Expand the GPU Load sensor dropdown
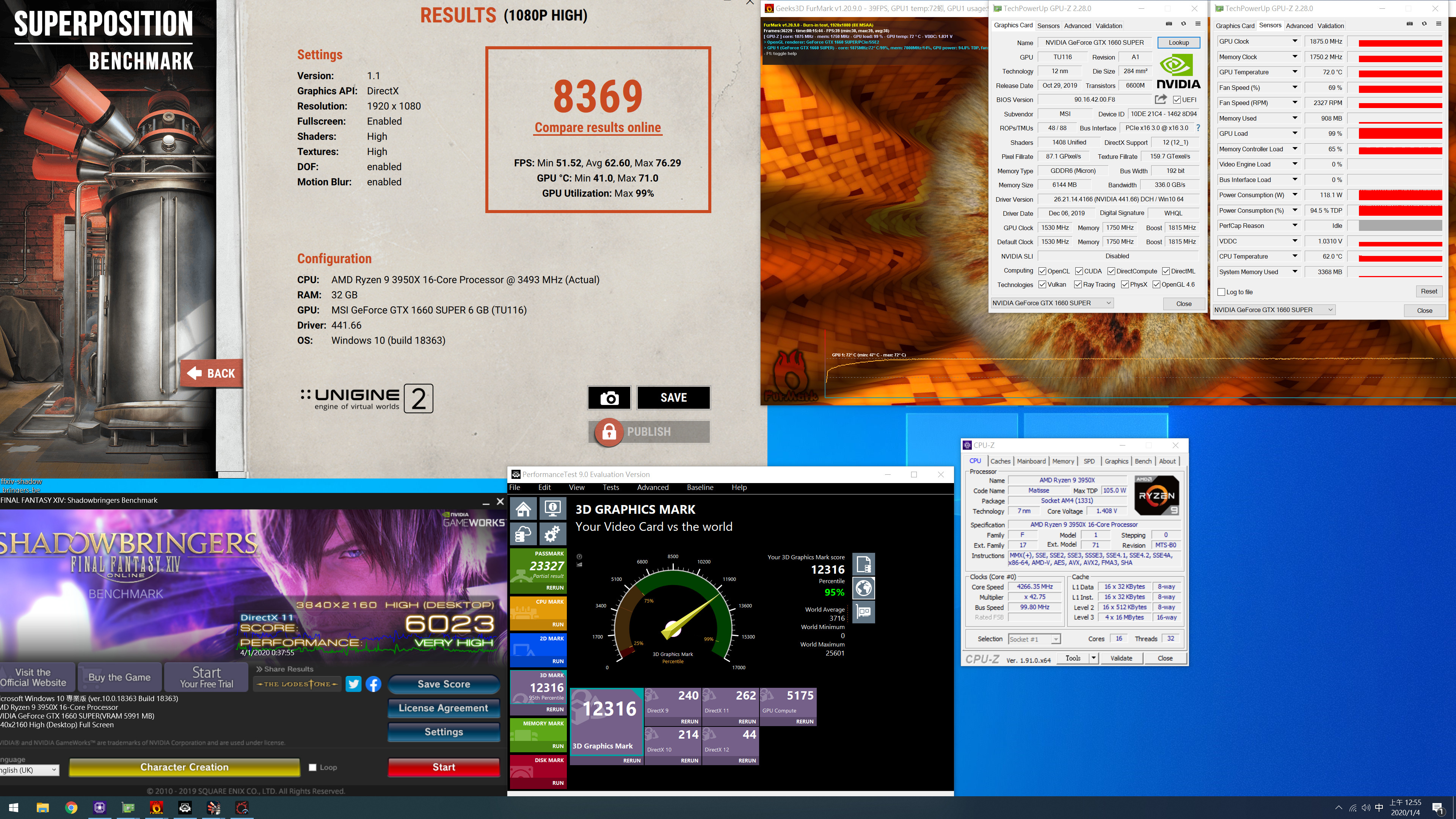The width and height of the screenshot is (1456, 819). [1295, 133]
